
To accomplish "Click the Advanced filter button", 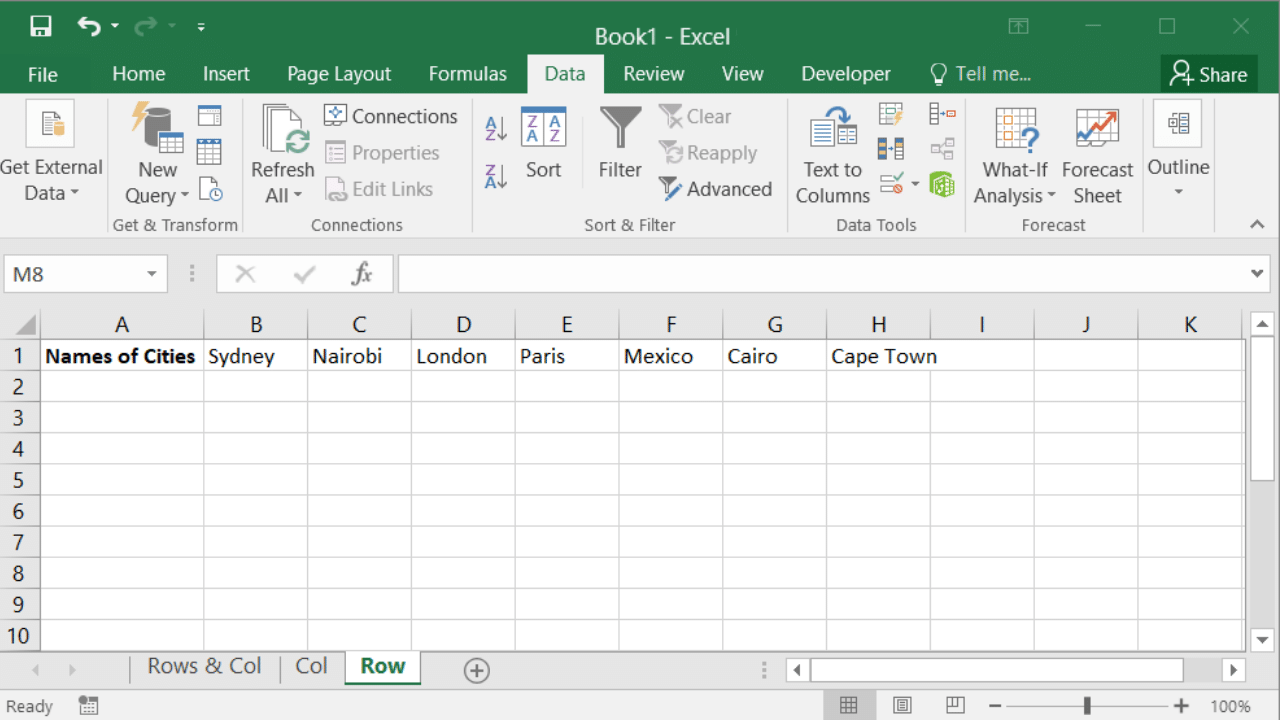I will pyautogui.click(x=716, y=189).
